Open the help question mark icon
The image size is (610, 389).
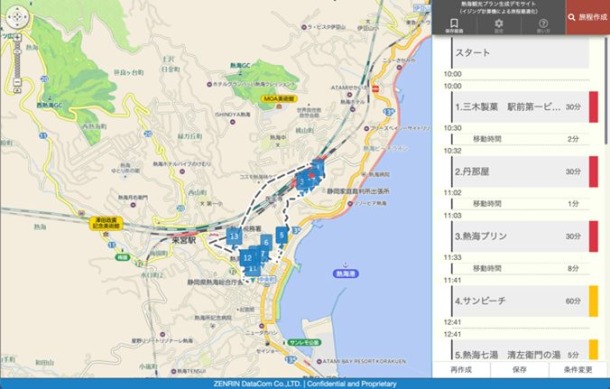(543, 25)
